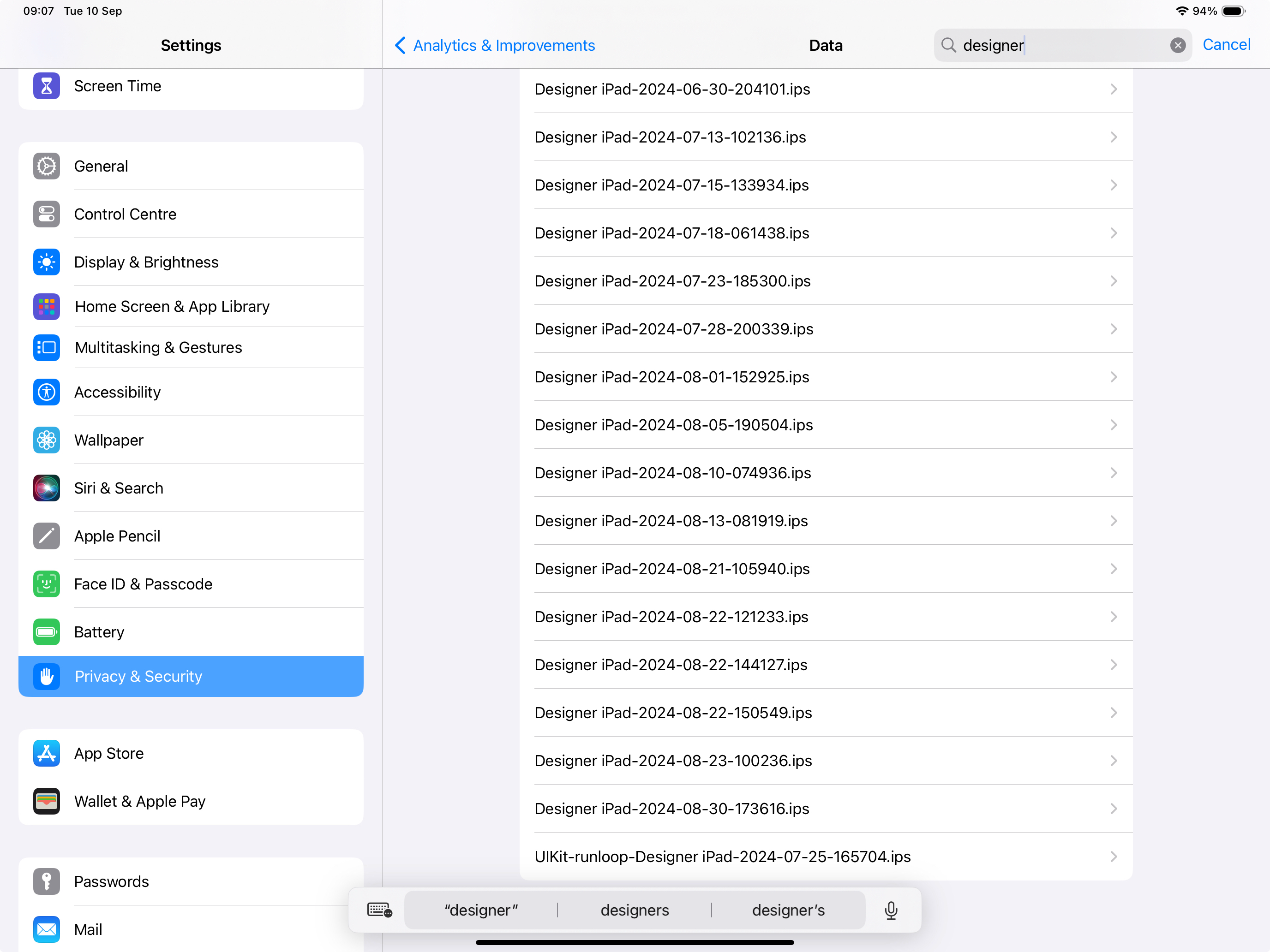Screen dimensions: 1270x952
Task: Go back to Analytics & Improvements
Action: (x=495, y=45)
